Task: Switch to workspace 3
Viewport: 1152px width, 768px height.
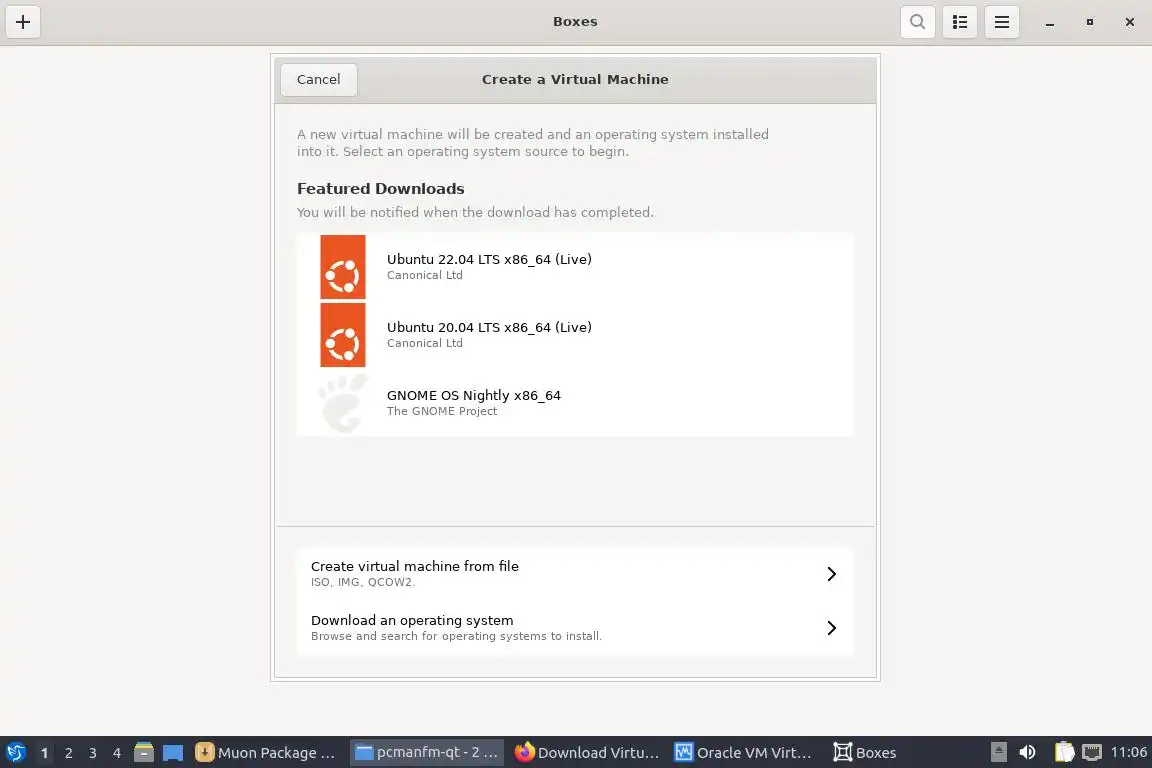Action: (x=93, y=753)
